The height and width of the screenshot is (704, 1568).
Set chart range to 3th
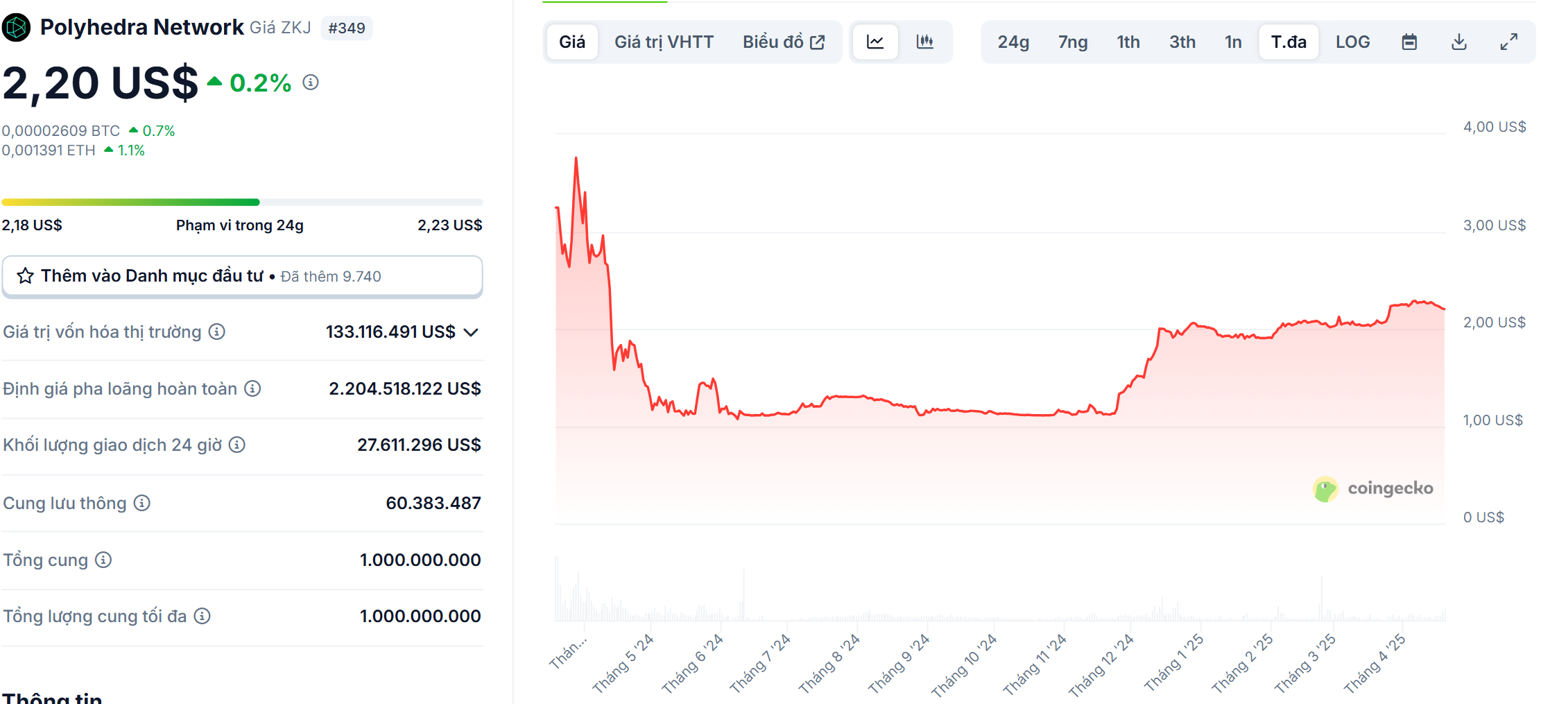[x=1182, y=42]
